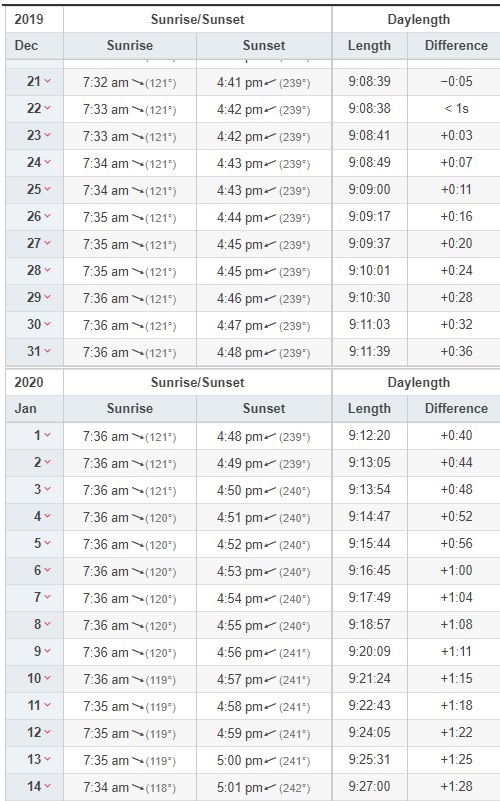The image size is (500, 801).
Task: Click the sunset direction arrow for December 24
Action: point(270,163)
